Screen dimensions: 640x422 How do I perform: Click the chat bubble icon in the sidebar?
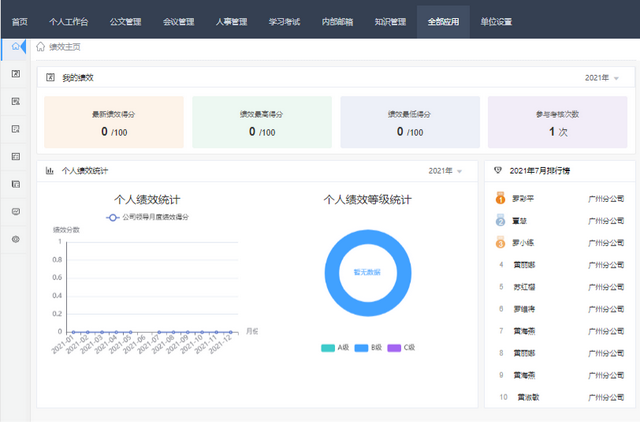tap(15, 211)
